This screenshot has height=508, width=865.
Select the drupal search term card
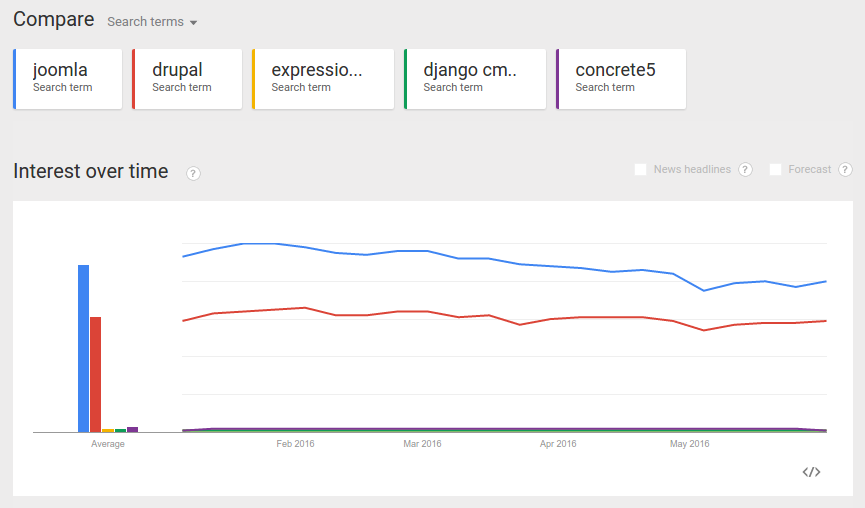pyautogui.click(x=188, y=78)
